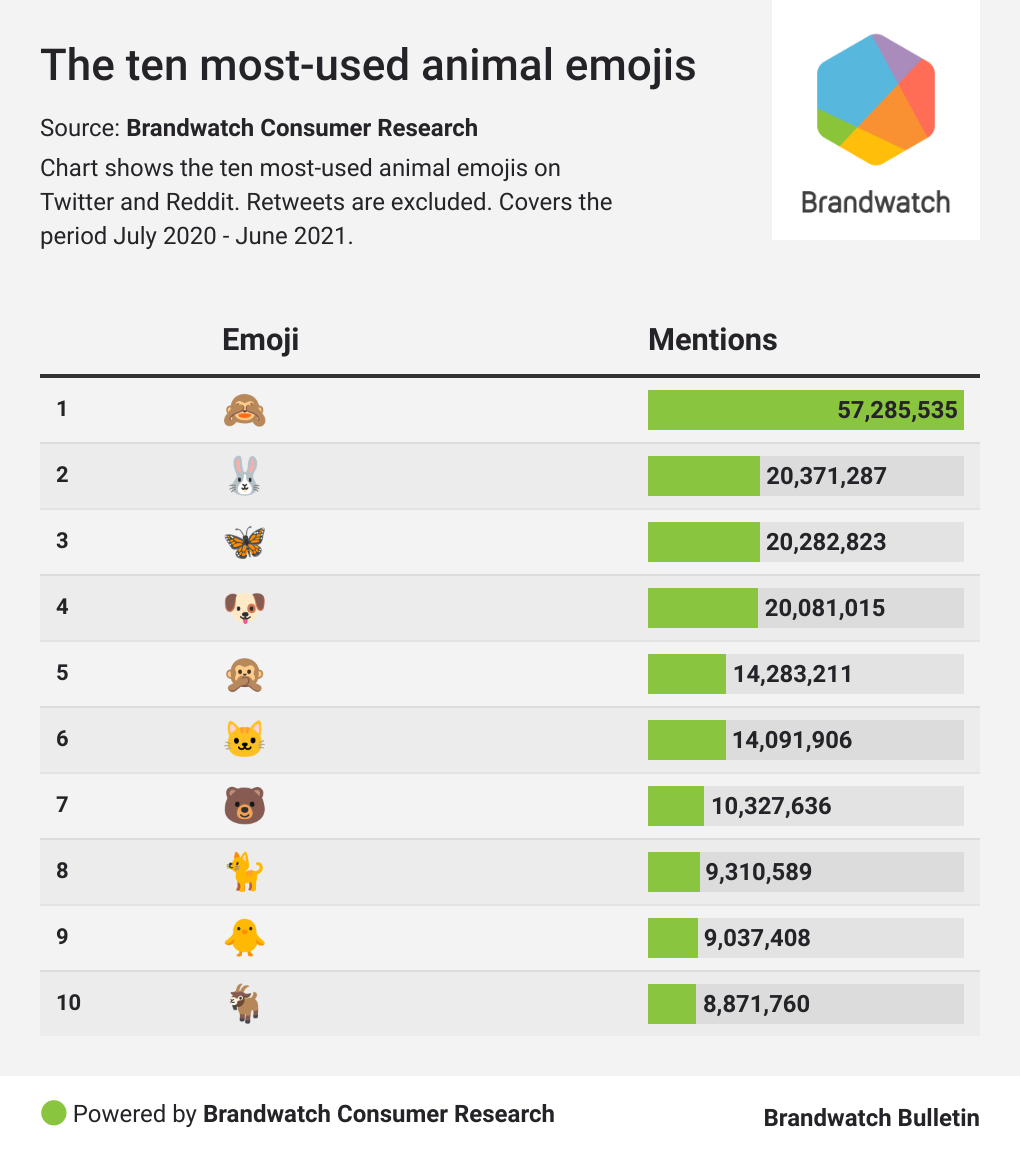Click the baby chick emoji
Image resolution: width=1020 pixels, height=1158 pixels.
click(245, 938)
